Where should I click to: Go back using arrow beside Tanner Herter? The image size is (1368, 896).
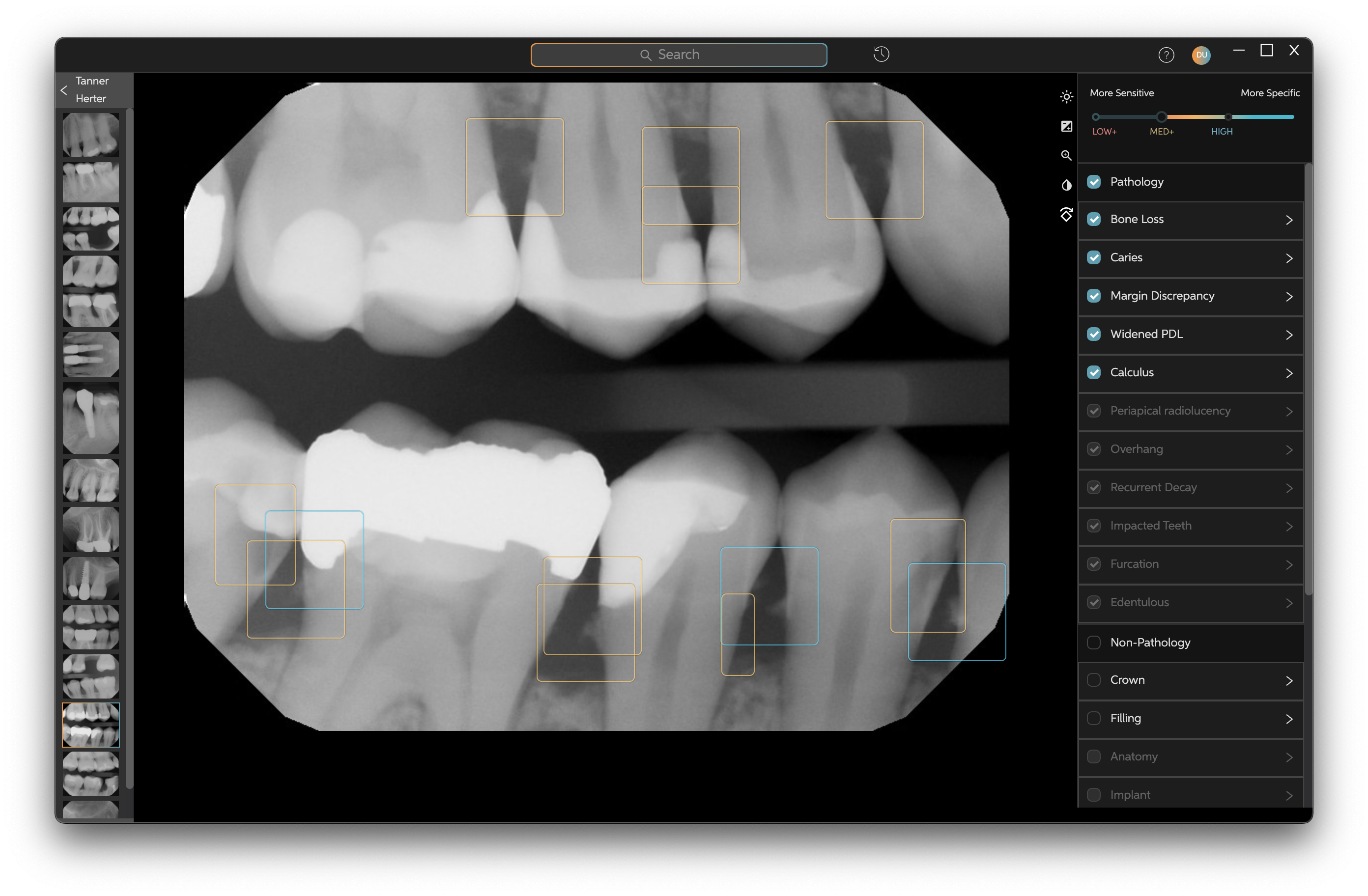point(64,90)
